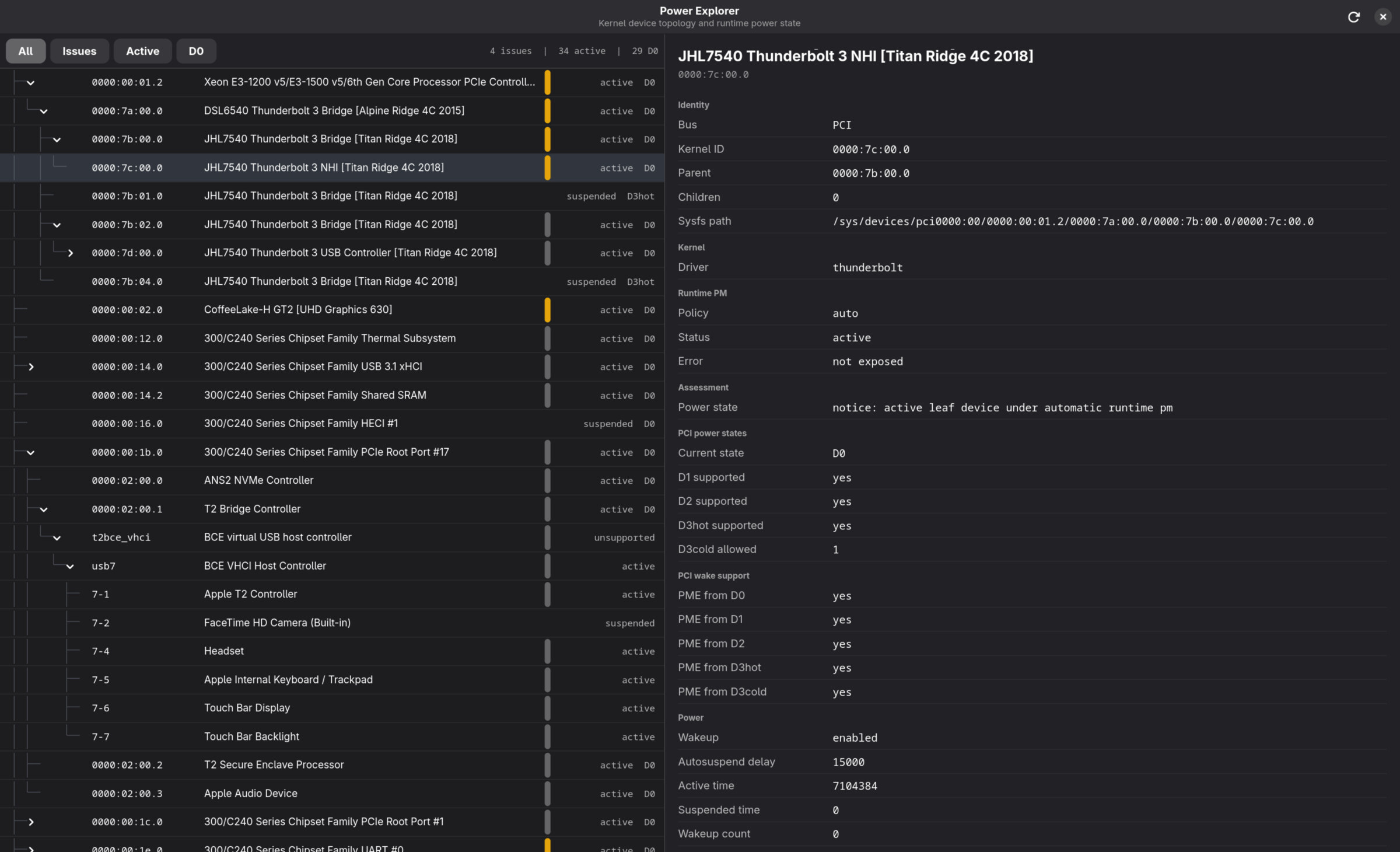Click the Autosuspend delay value 15000
This screenshot has height=852, width=1400.
click(848, 762)
